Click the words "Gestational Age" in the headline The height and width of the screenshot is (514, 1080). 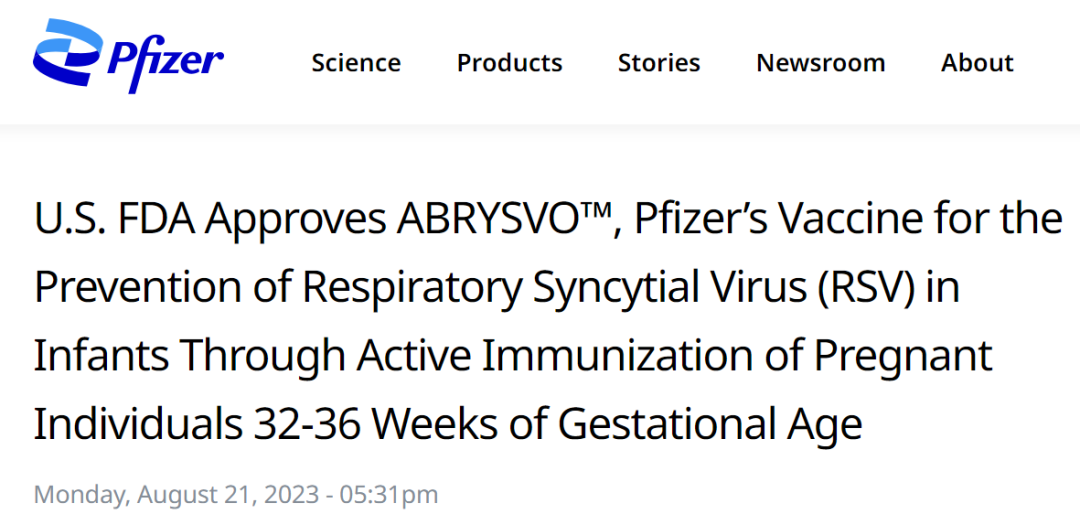click(x=710, y=425)
